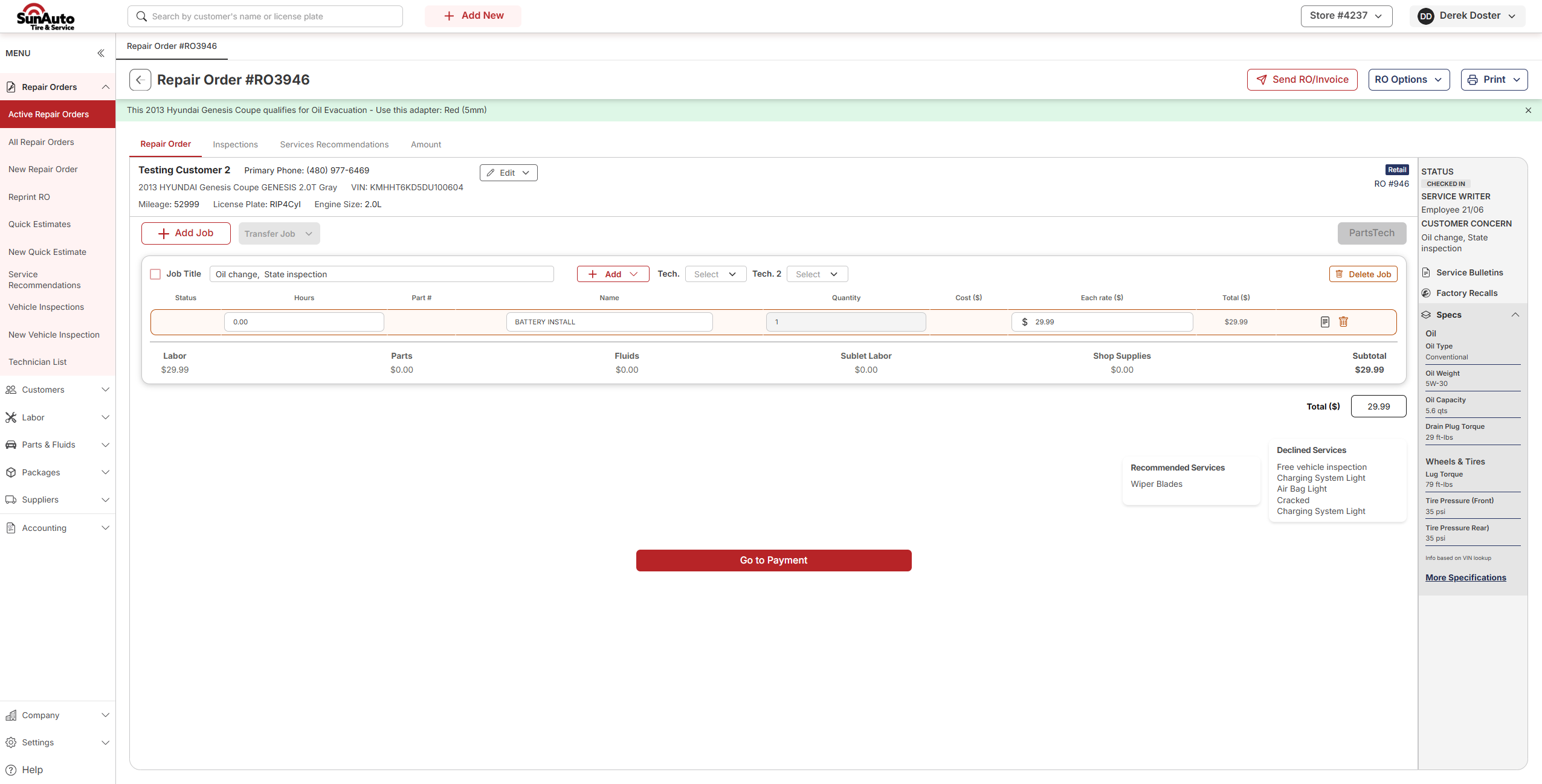The height and width of the screenshot is (784, 1542).
Task: Click the Each rate field showing 29.99
Action: point(1102,322)
